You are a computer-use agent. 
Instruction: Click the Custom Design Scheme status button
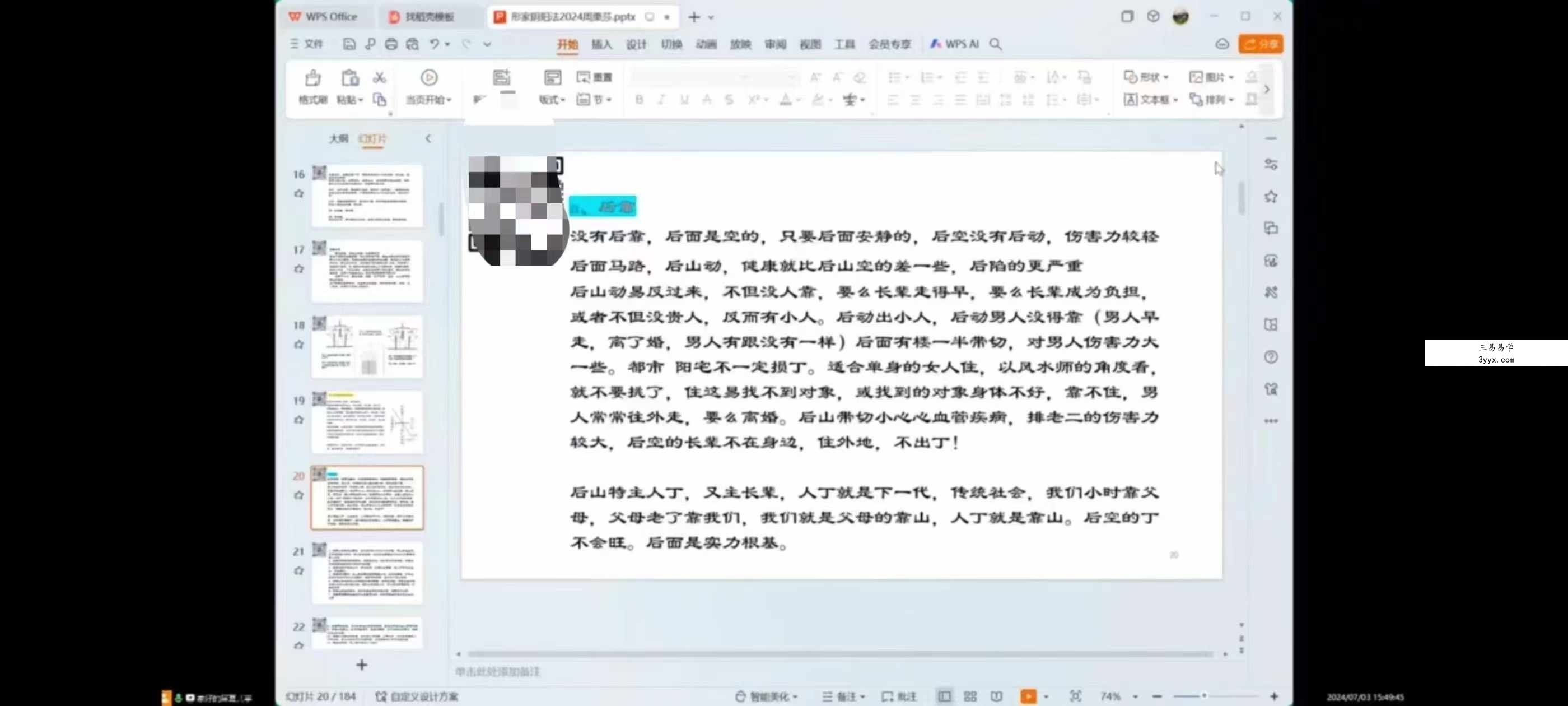[x=417, y=696]
